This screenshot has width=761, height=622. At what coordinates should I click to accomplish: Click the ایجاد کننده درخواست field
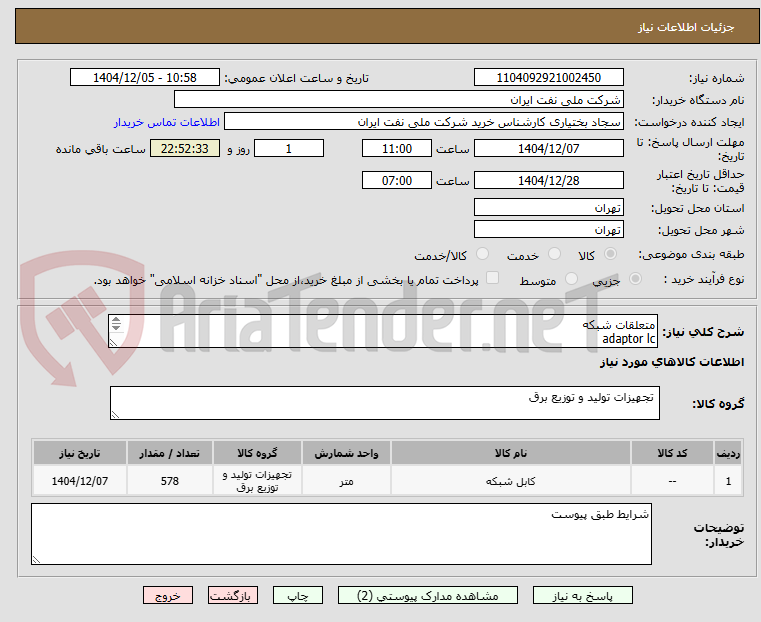point(424,122)
